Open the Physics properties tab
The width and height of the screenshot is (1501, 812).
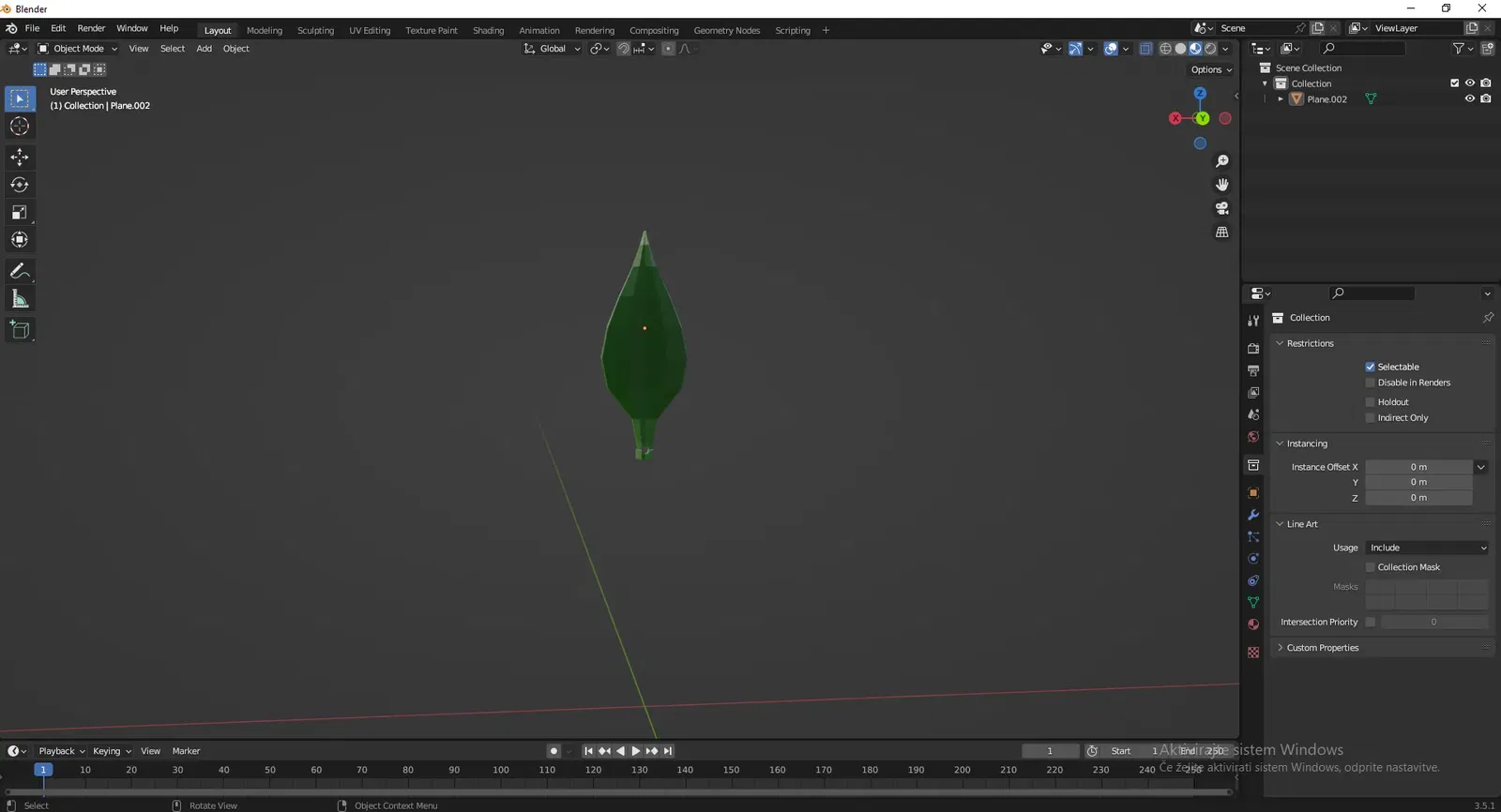(1253, 559)
